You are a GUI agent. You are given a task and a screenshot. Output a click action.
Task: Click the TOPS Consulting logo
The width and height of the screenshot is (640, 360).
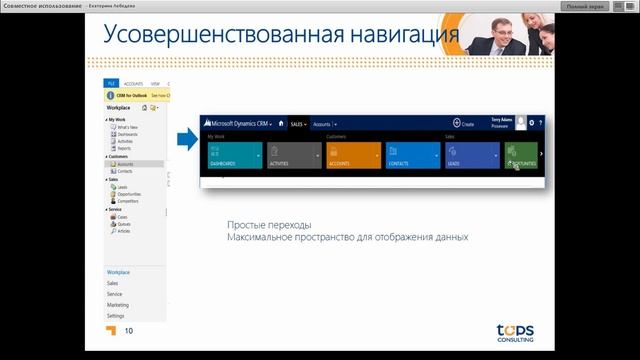point(515,333)
